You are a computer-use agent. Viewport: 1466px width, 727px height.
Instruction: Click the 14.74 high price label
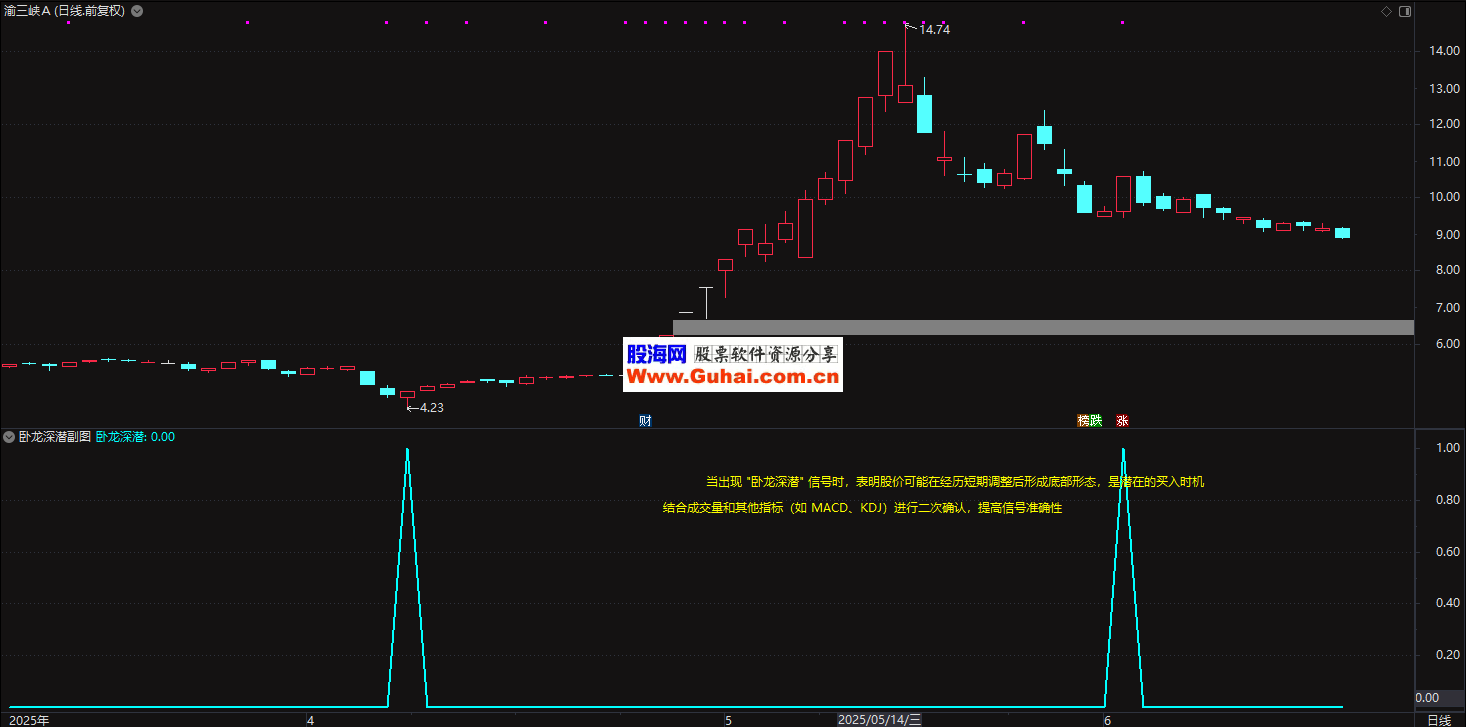coord(934,30)
